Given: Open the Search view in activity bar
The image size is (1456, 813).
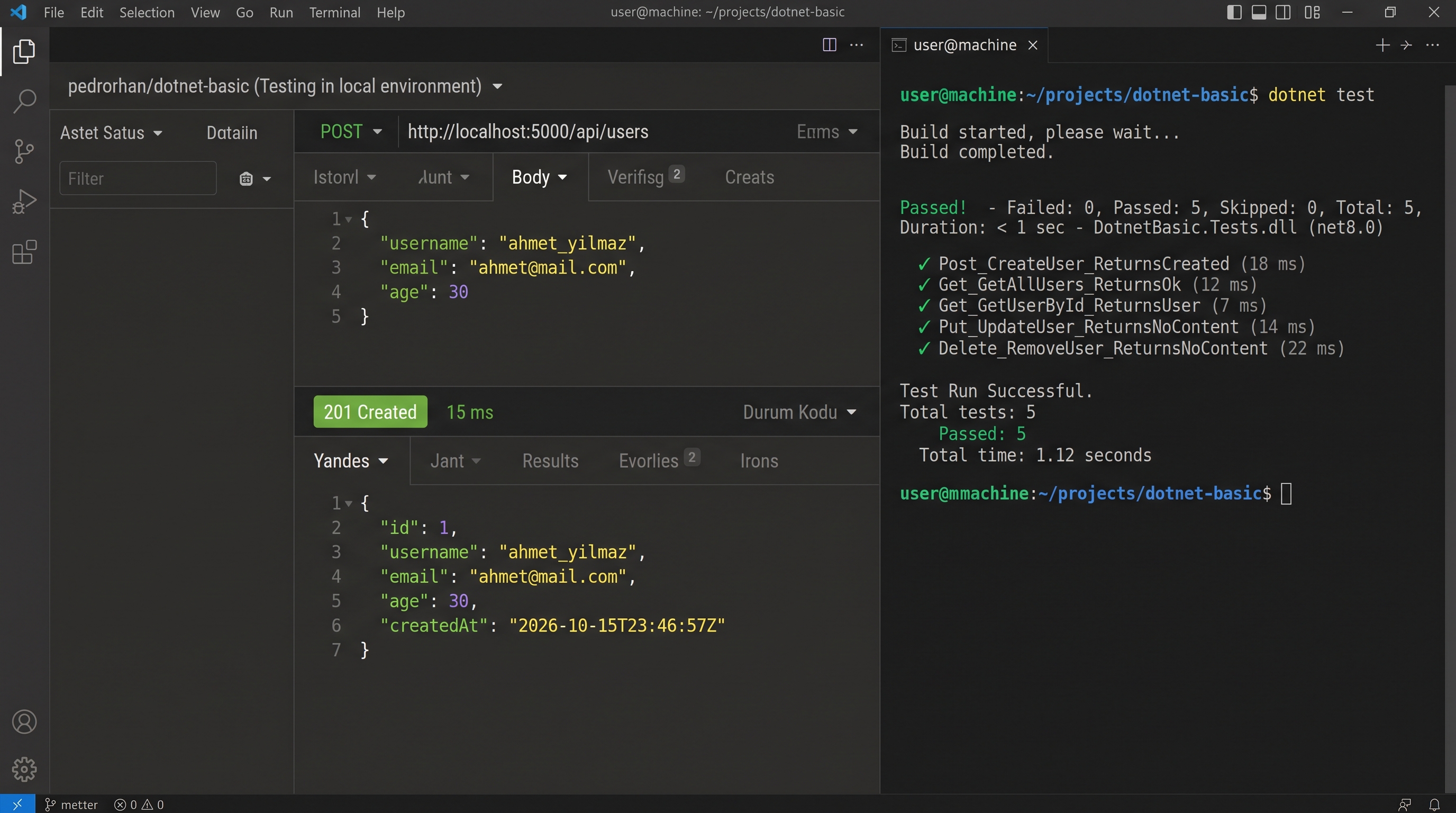Looking at the screenshot, I should point(24,101).
